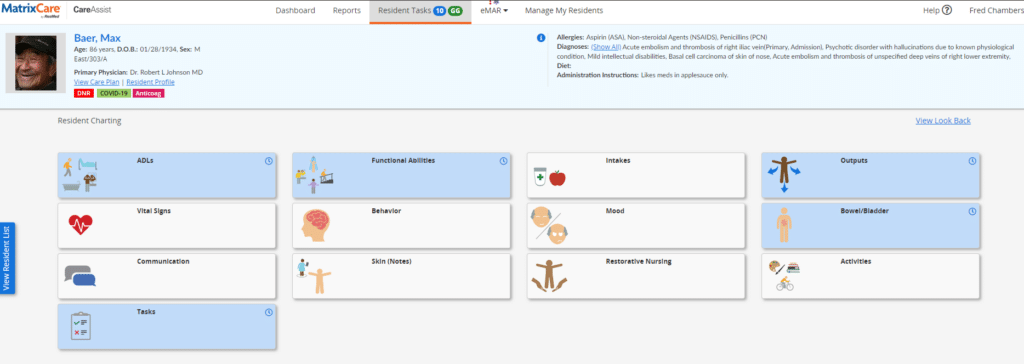The width and height of the screenshot is (1024, 364).
Task: Open Manage My Residents tab
Action: click(x=564, y=10)
